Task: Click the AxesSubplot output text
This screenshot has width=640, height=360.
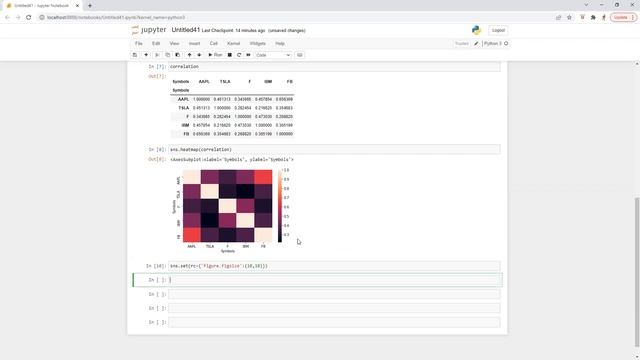Action: point(232,160)
